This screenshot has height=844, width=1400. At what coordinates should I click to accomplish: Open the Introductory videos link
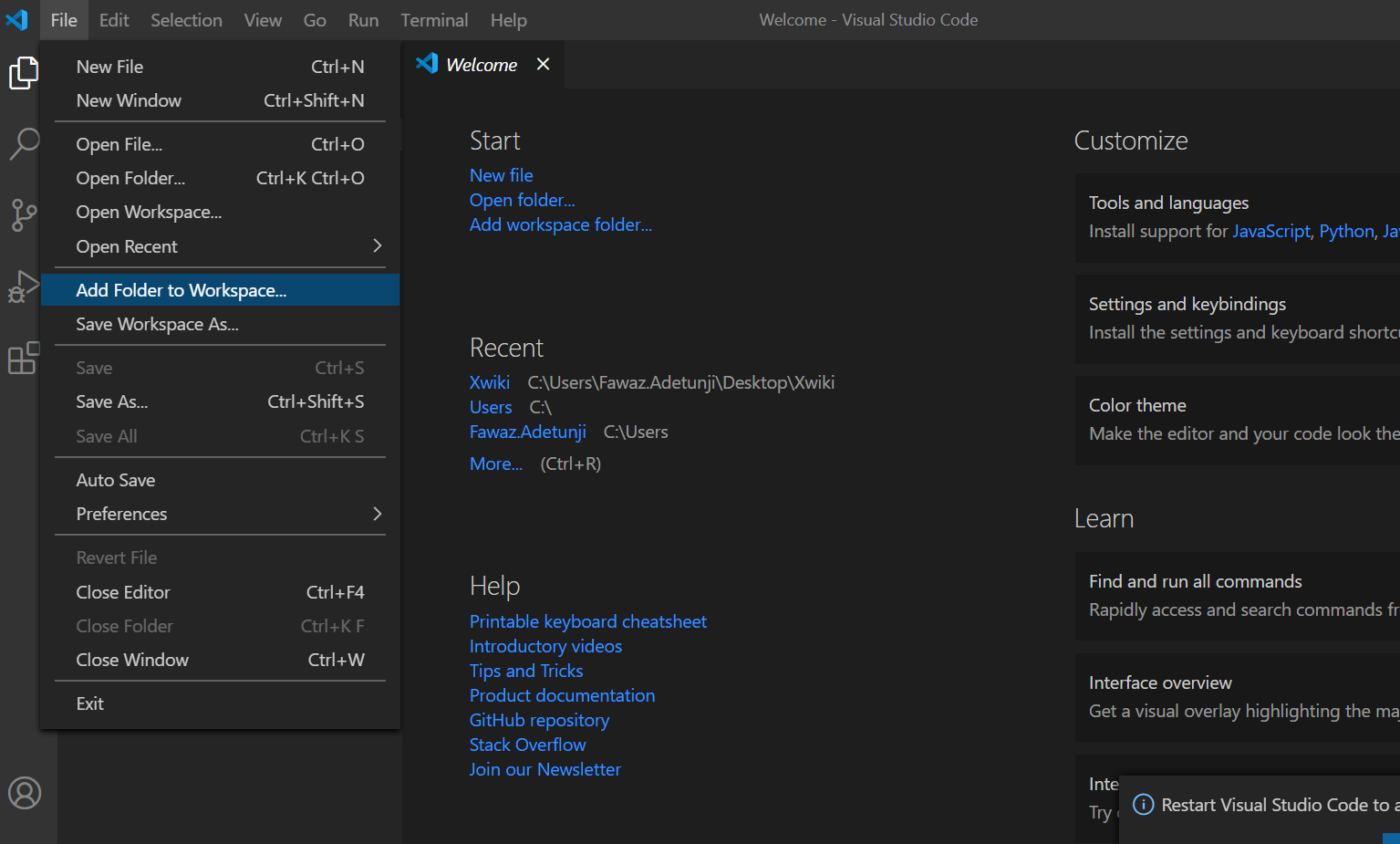click(x=546, y=646)
